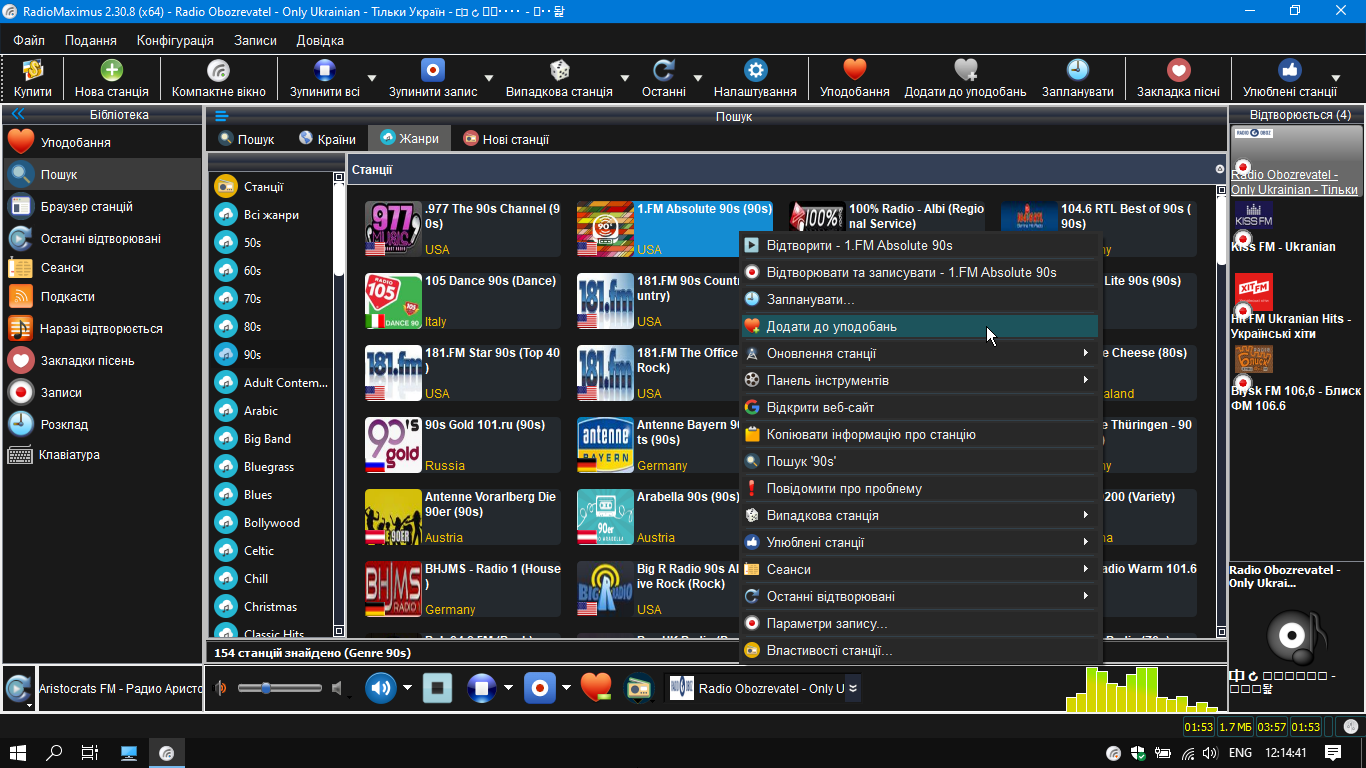The image size is (1366, 768).
Task: Select the 80s genre
Action: (270, 326)
